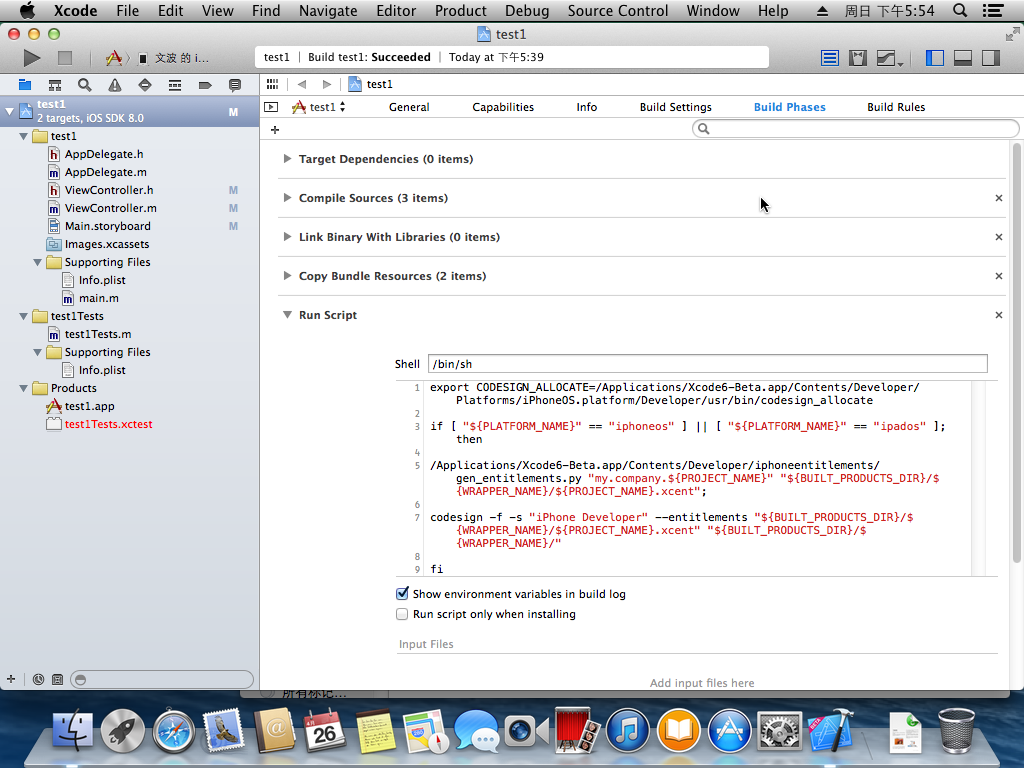The image size is (1024, 768).
Task: Open the Report navigator speech-bubble icon
Action: pyautogui.click(x=235, y=85)
